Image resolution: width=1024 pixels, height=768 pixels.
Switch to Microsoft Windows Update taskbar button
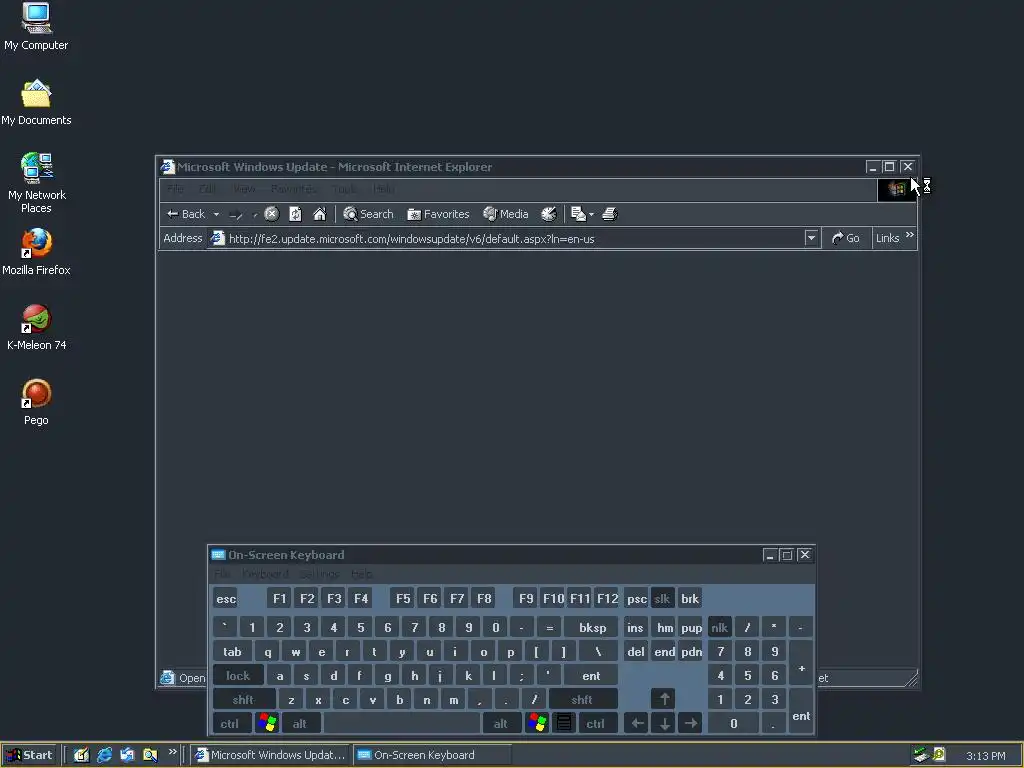tap(271, 755)
